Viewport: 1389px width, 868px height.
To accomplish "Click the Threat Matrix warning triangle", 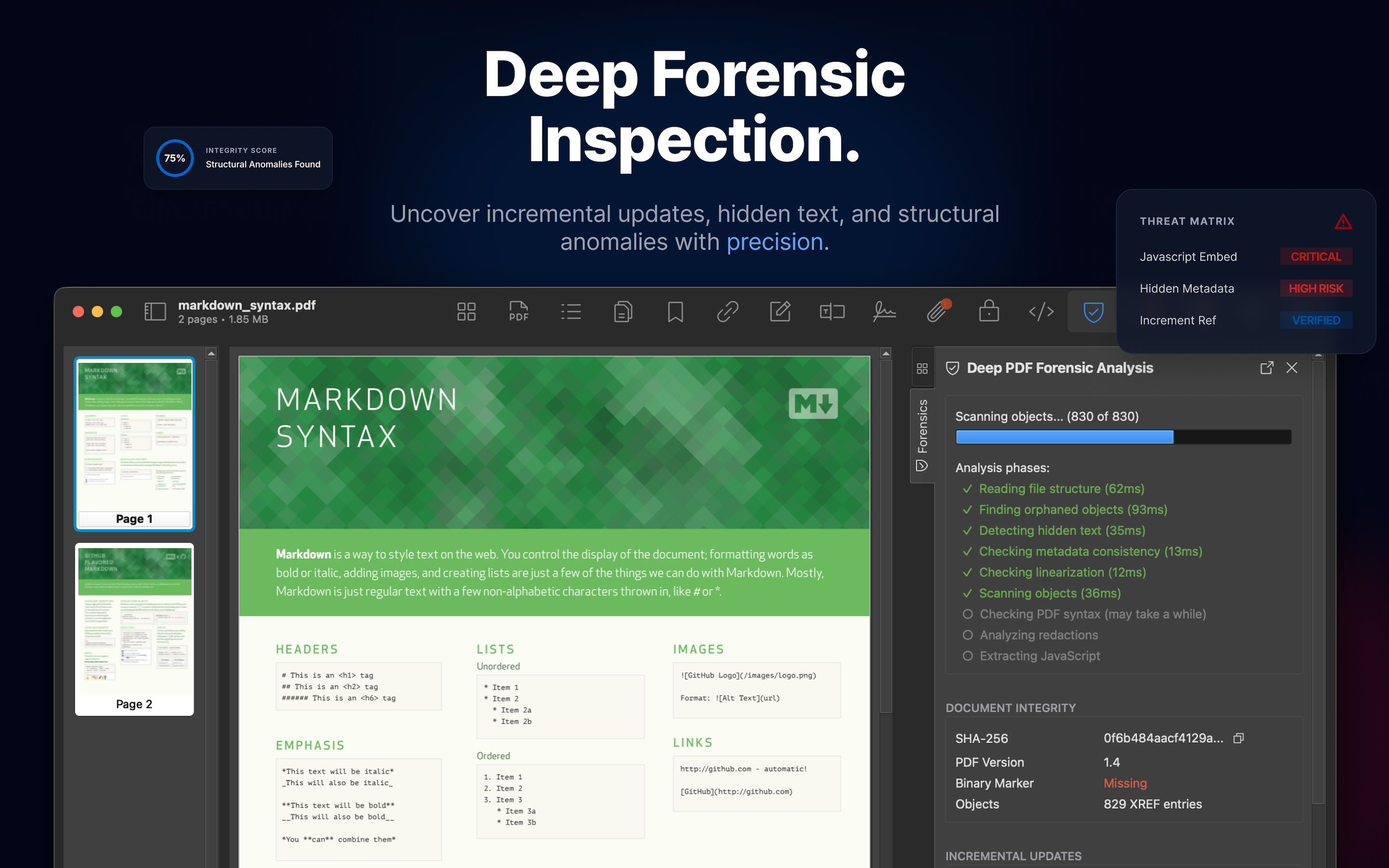I will [x=1343, y=222].
